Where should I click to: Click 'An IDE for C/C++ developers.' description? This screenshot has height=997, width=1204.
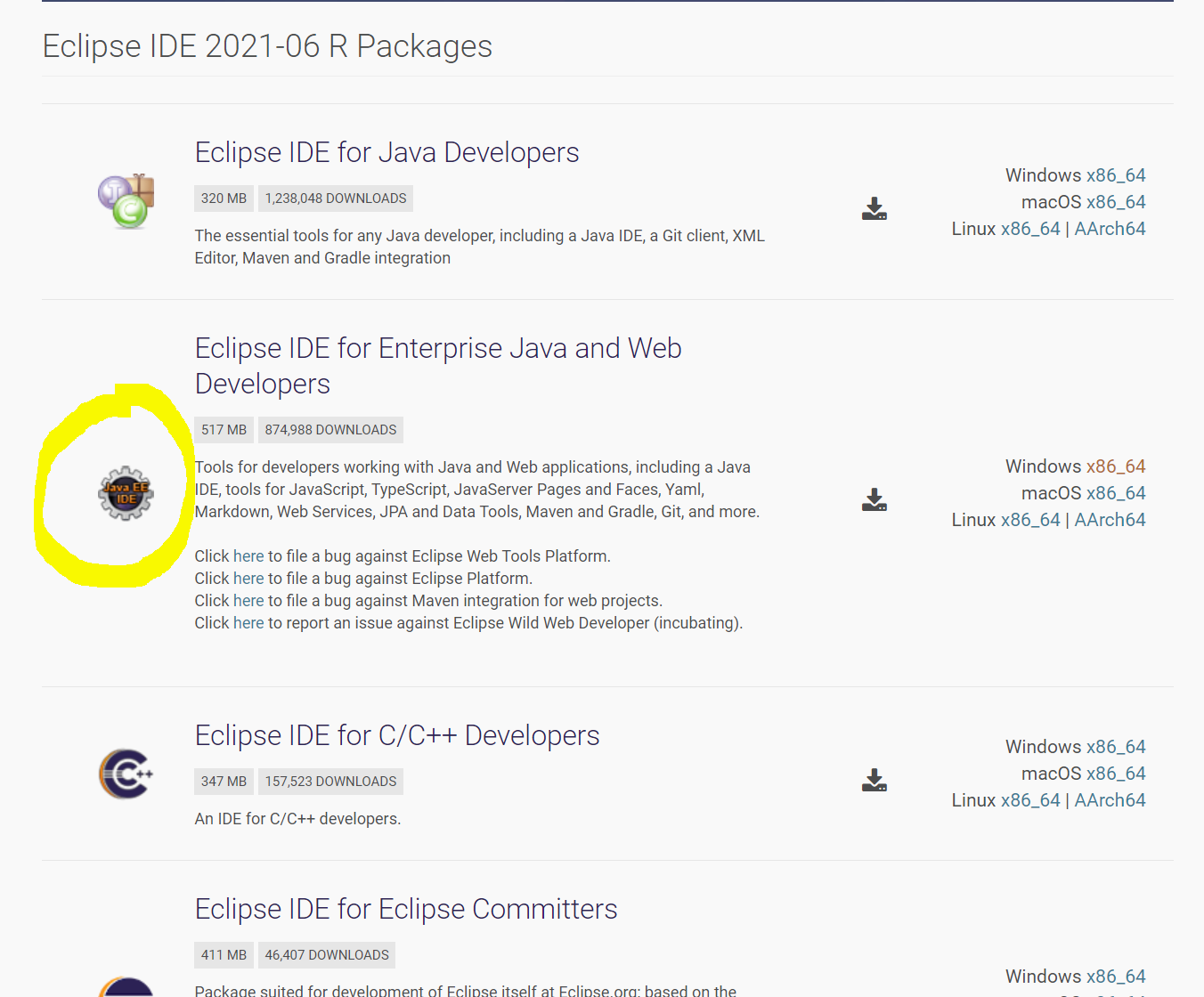pos(297,819)
